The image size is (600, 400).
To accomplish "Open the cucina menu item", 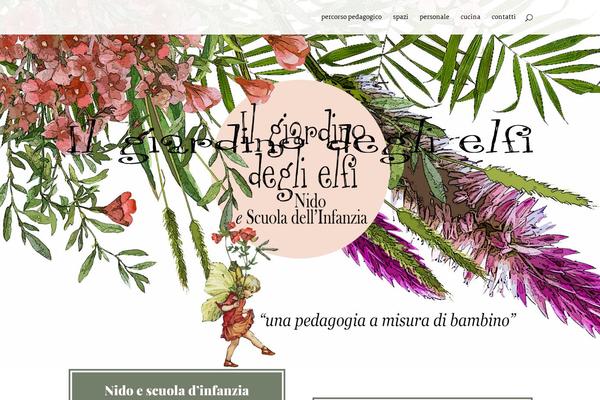I will coord(470,17).
